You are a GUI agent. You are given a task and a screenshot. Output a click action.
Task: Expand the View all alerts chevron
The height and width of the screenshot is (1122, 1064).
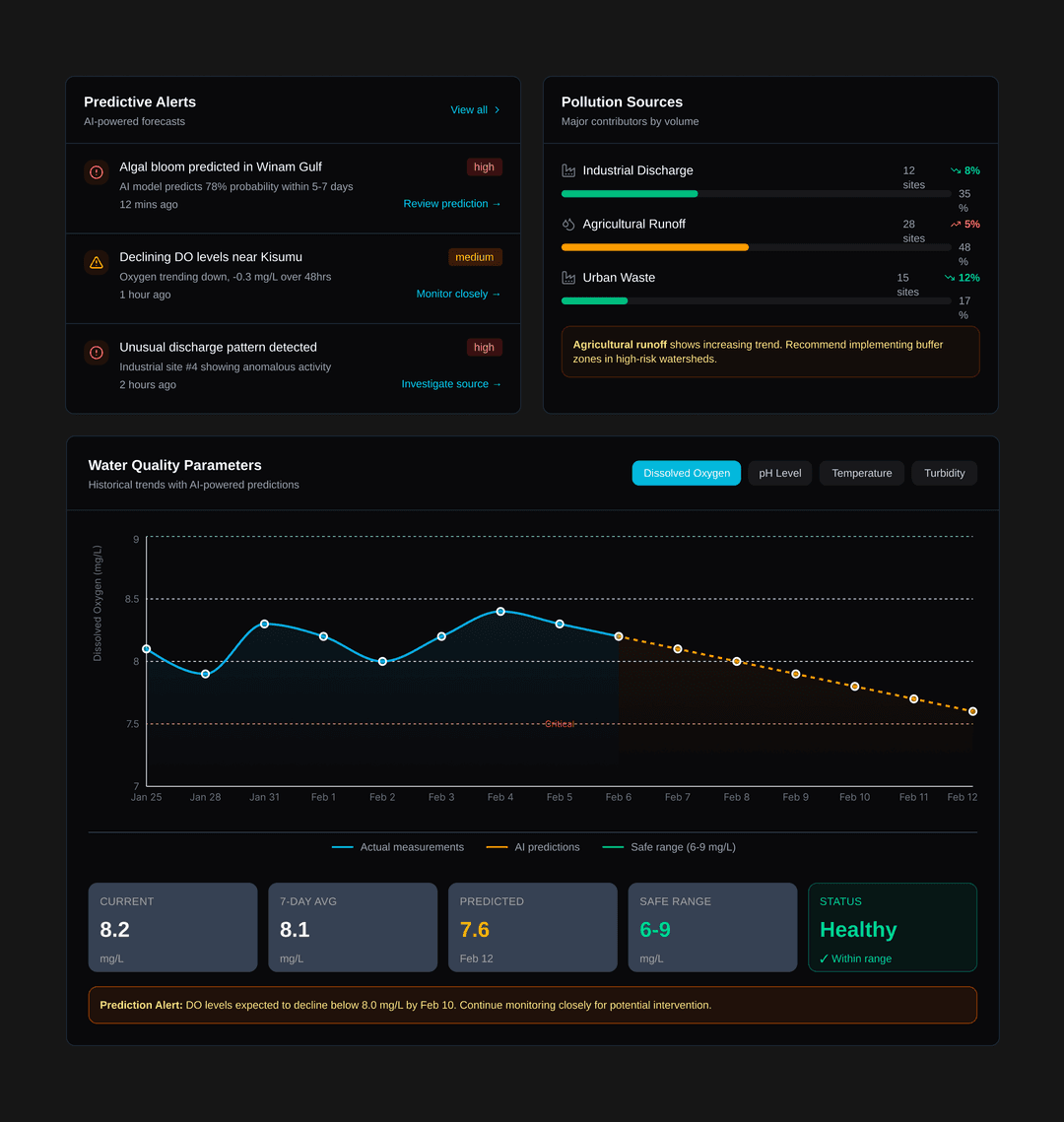click(496, 110)
